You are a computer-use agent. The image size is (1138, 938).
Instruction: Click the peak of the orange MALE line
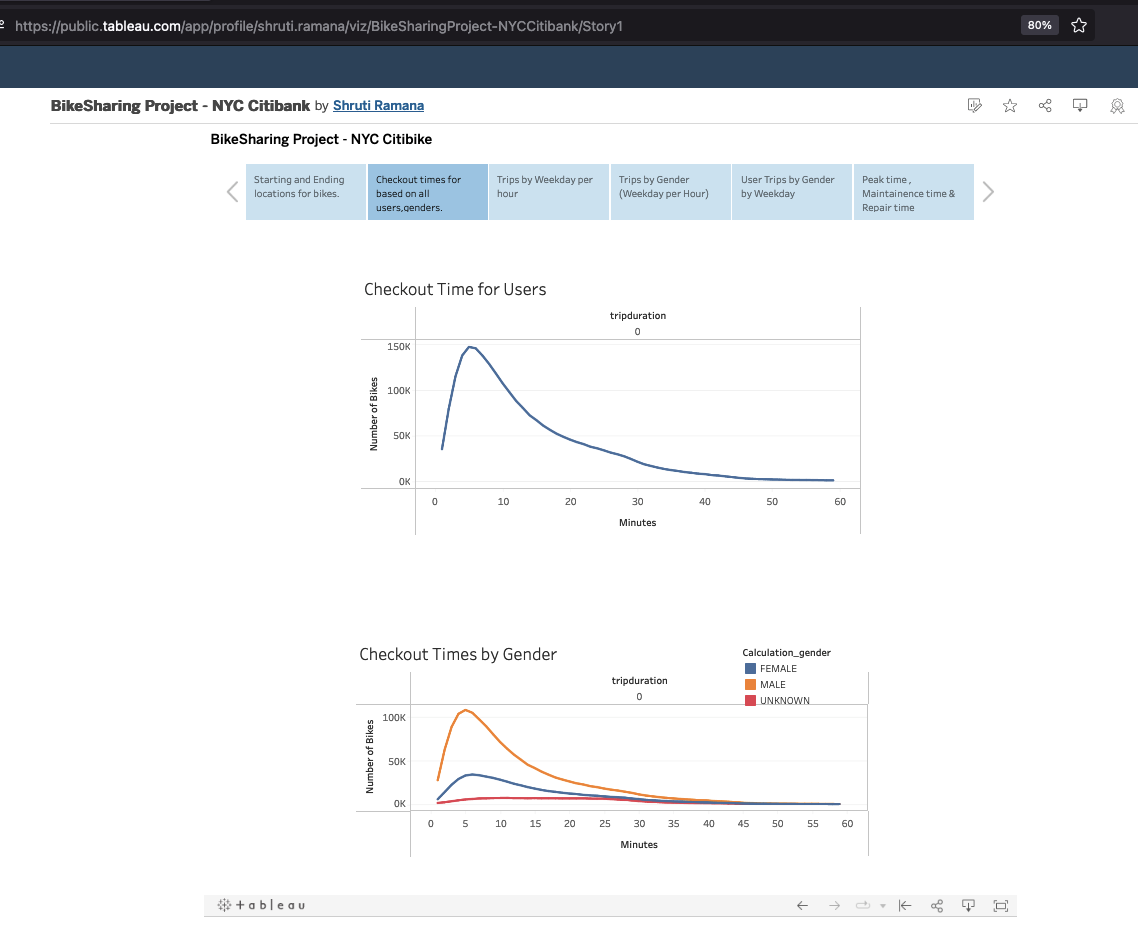pos(465,710)
